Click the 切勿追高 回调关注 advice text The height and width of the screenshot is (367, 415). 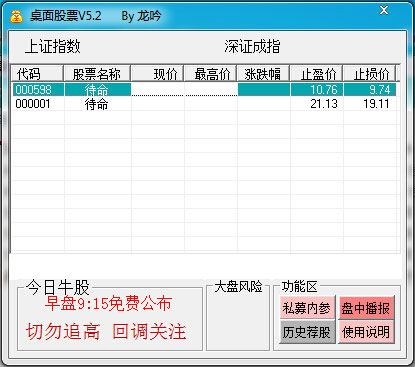point(106,331)
